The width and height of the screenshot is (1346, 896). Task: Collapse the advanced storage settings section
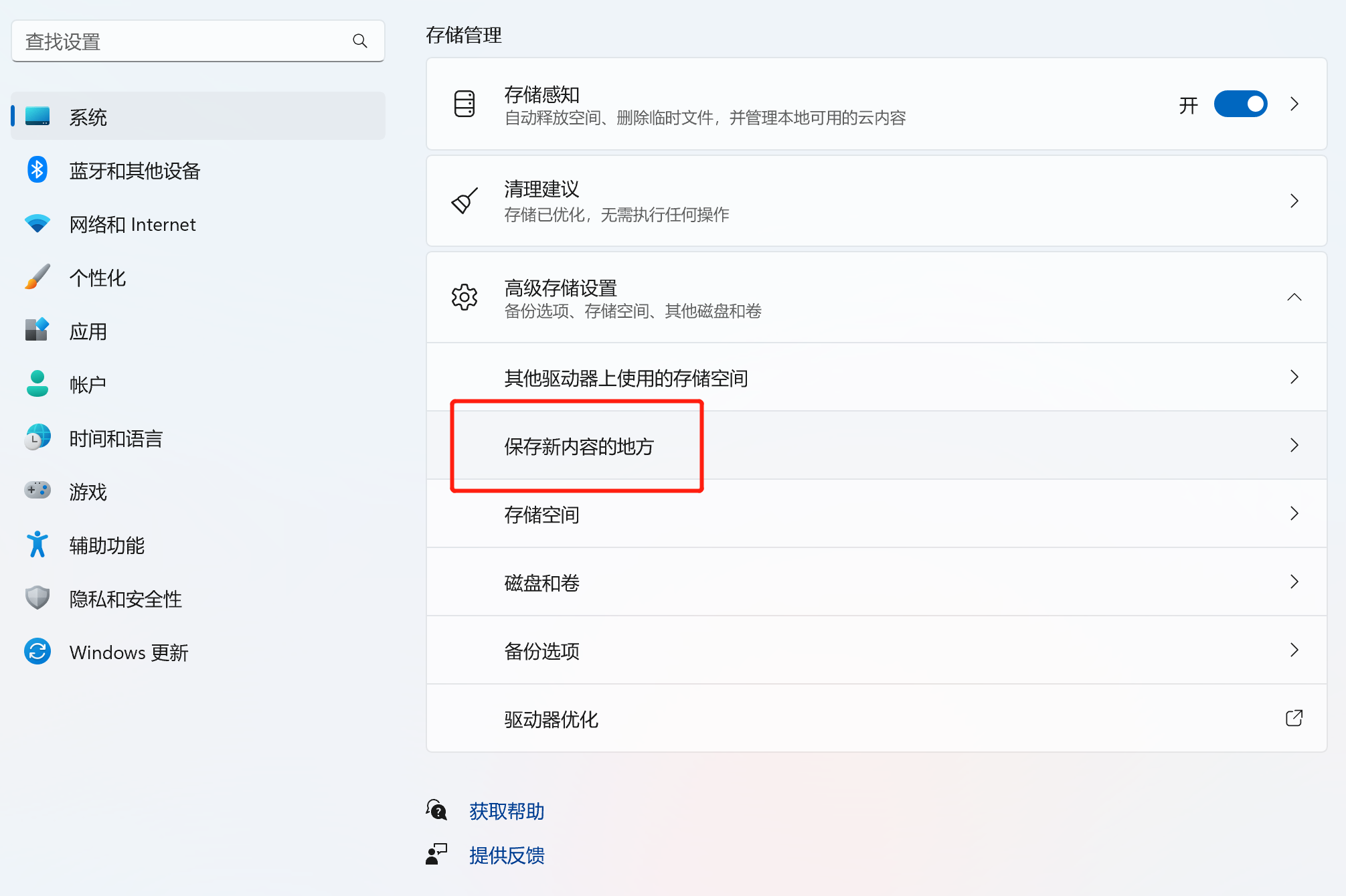(x=1294, y=297)
